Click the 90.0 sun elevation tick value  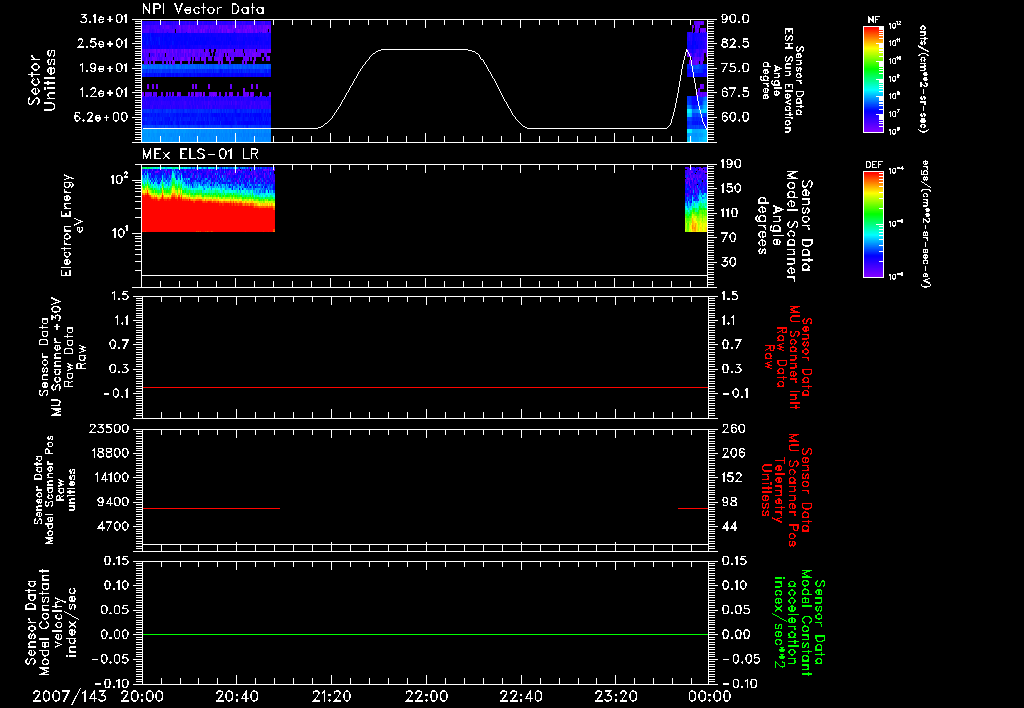[736, 19]
